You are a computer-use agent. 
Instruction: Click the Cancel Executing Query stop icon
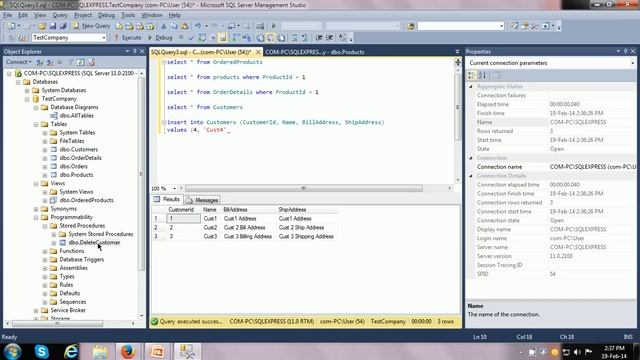[x=181, y=38]
